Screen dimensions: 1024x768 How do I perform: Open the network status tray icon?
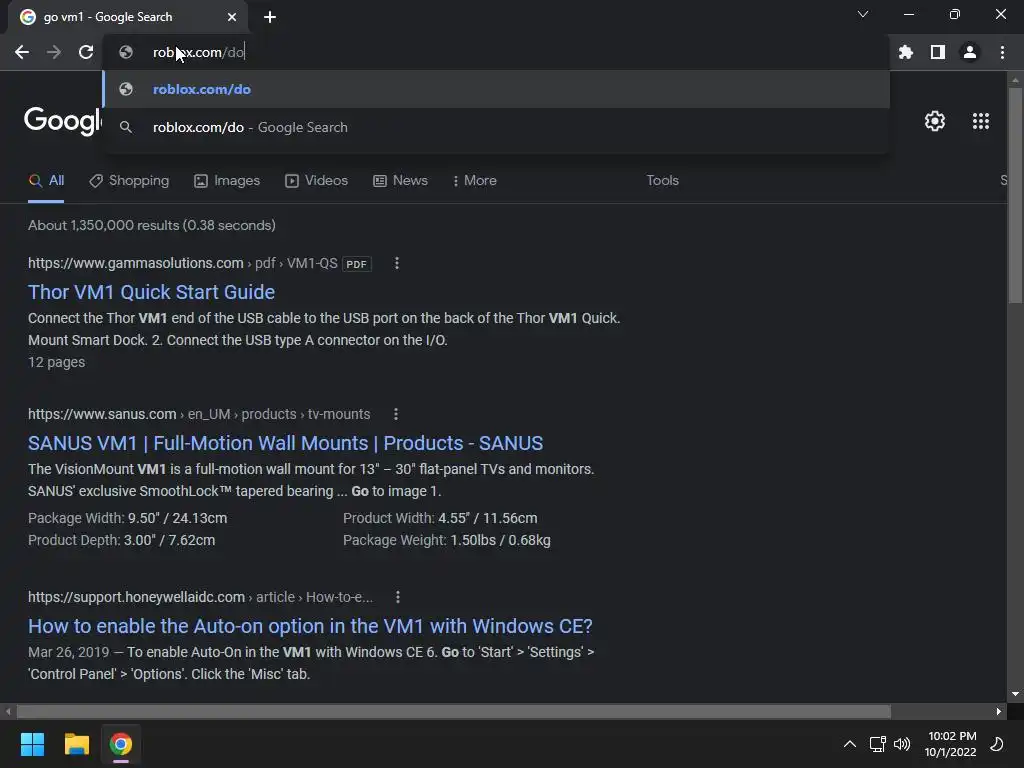pos(877,744)
